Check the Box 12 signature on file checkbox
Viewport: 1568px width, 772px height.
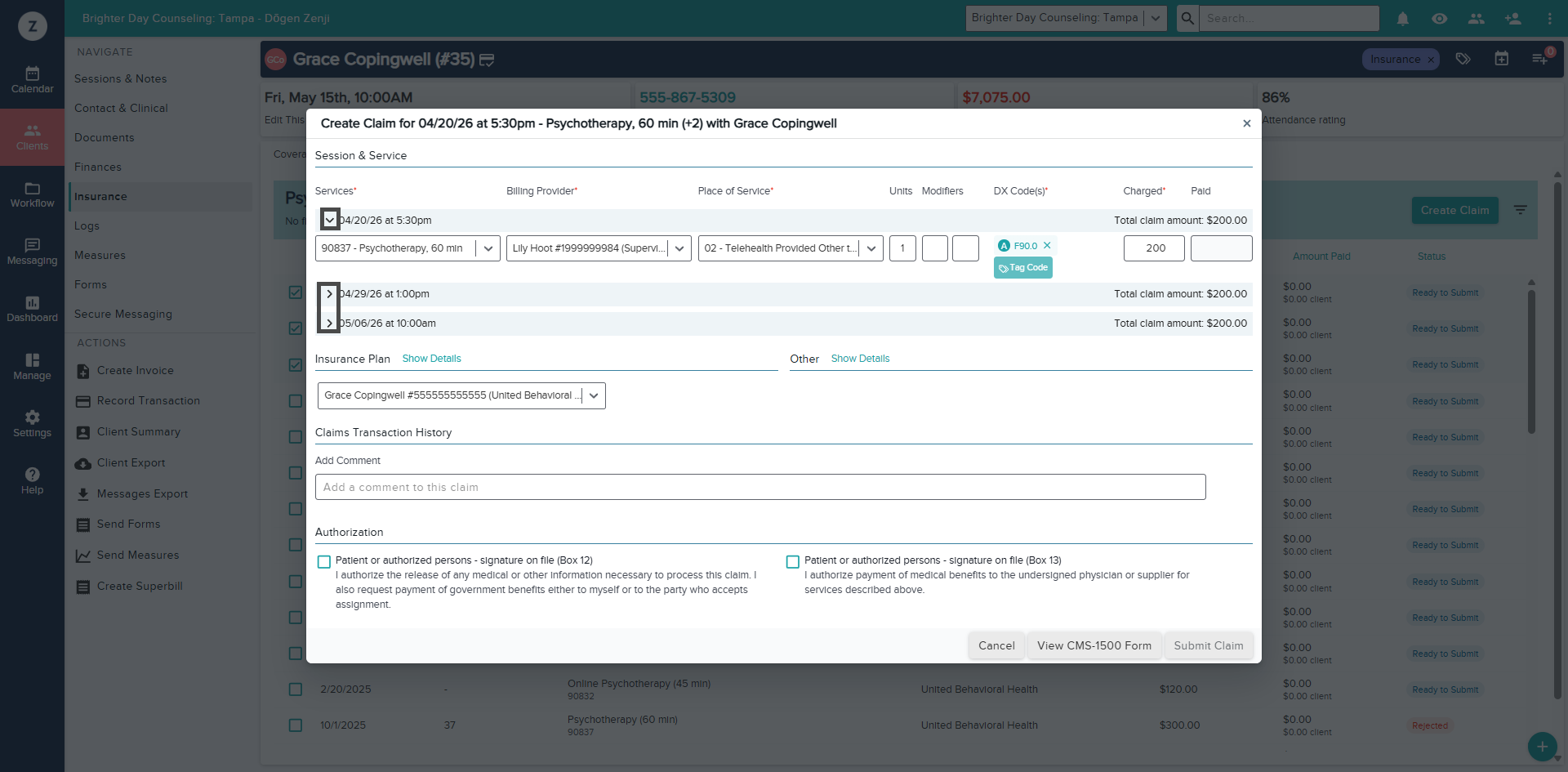pos(324,562)
